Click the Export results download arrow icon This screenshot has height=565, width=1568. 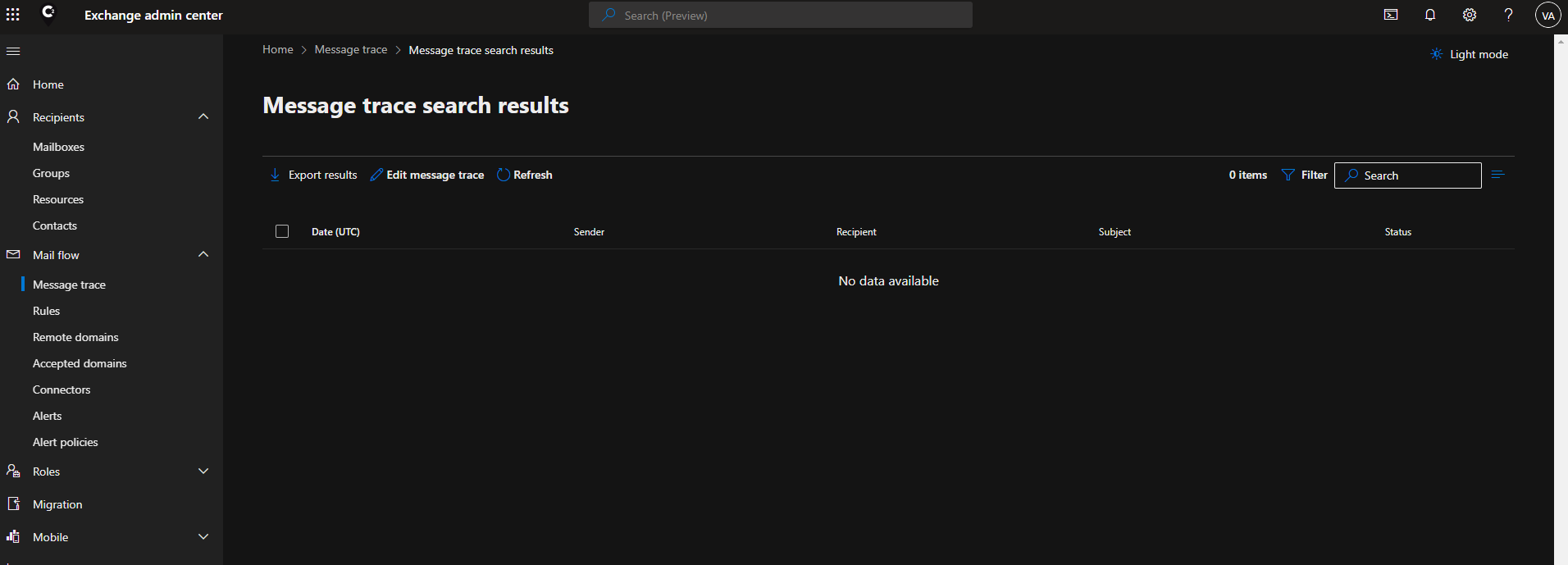[x=275, y=175]
